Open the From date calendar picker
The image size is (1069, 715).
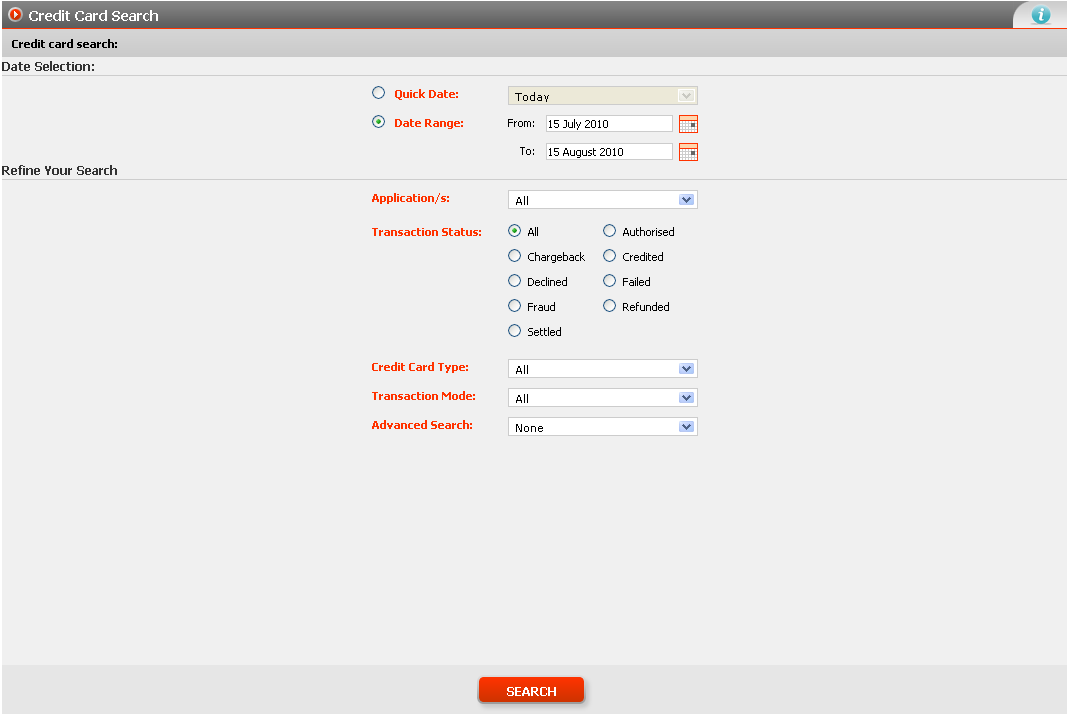689,124
